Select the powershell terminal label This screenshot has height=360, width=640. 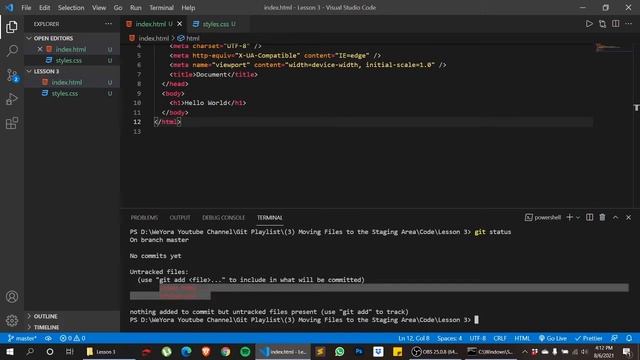[543, 217]
